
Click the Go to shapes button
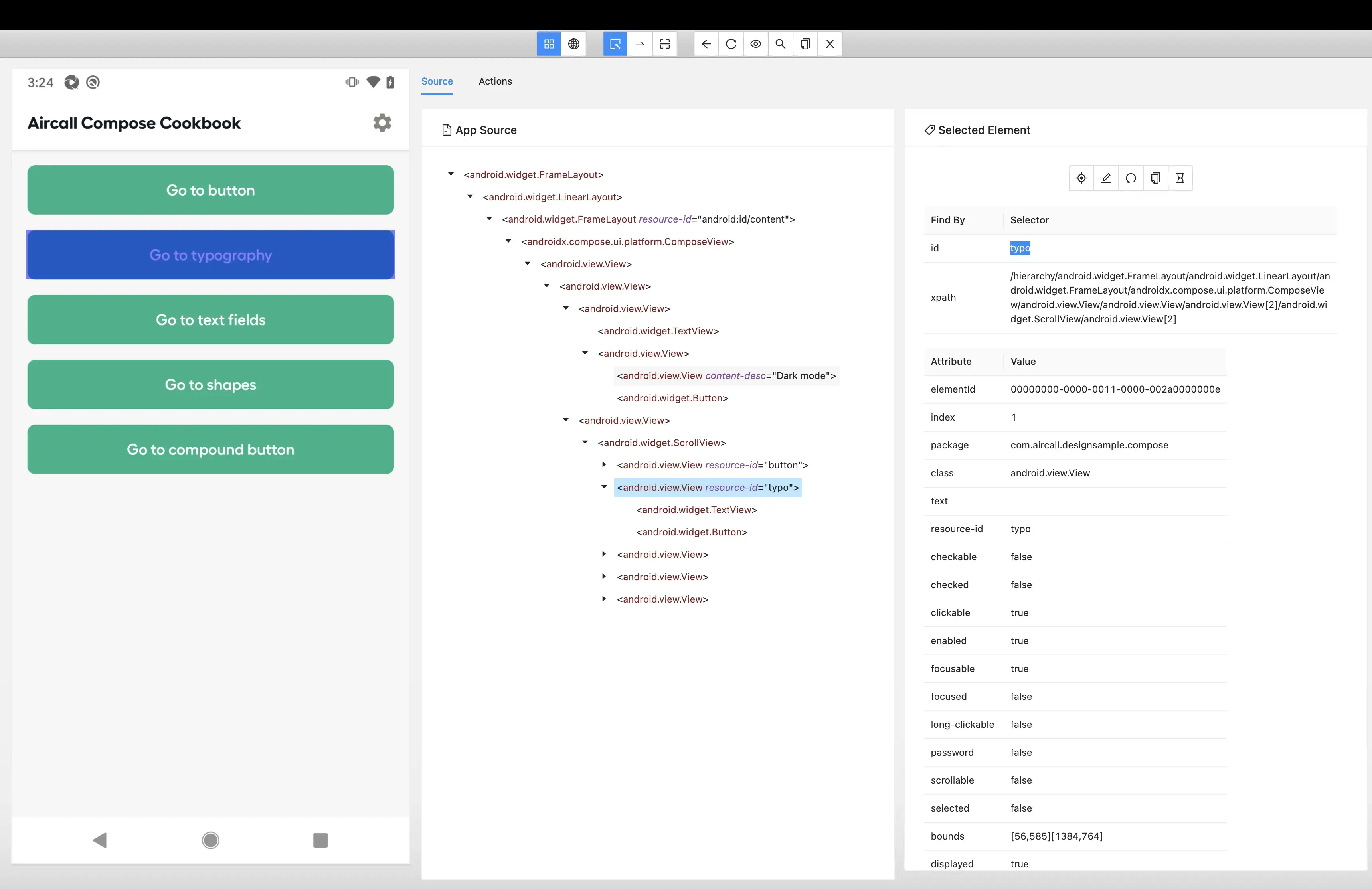(210, 385)
